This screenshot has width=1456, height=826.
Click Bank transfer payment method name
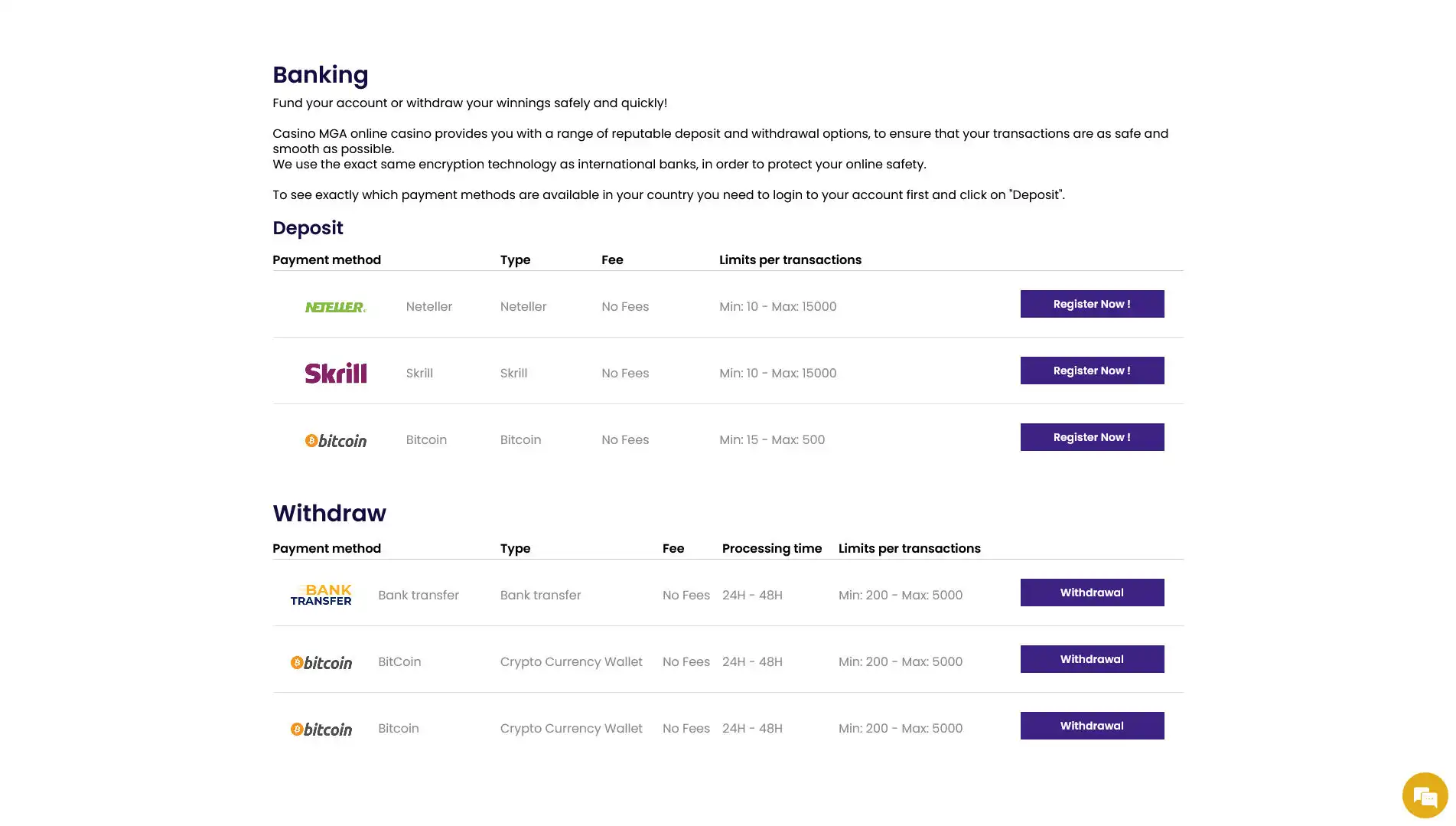pyautogui.click(x=418, y=595)
